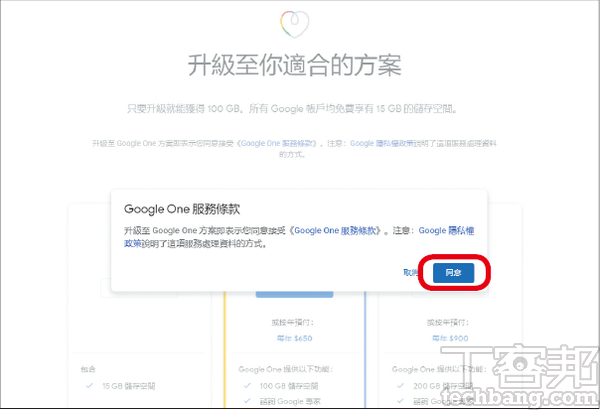Screen dimensions: 600x410
Task: Open background page Google 隱私權政策 link
Action: click(382, 143)
